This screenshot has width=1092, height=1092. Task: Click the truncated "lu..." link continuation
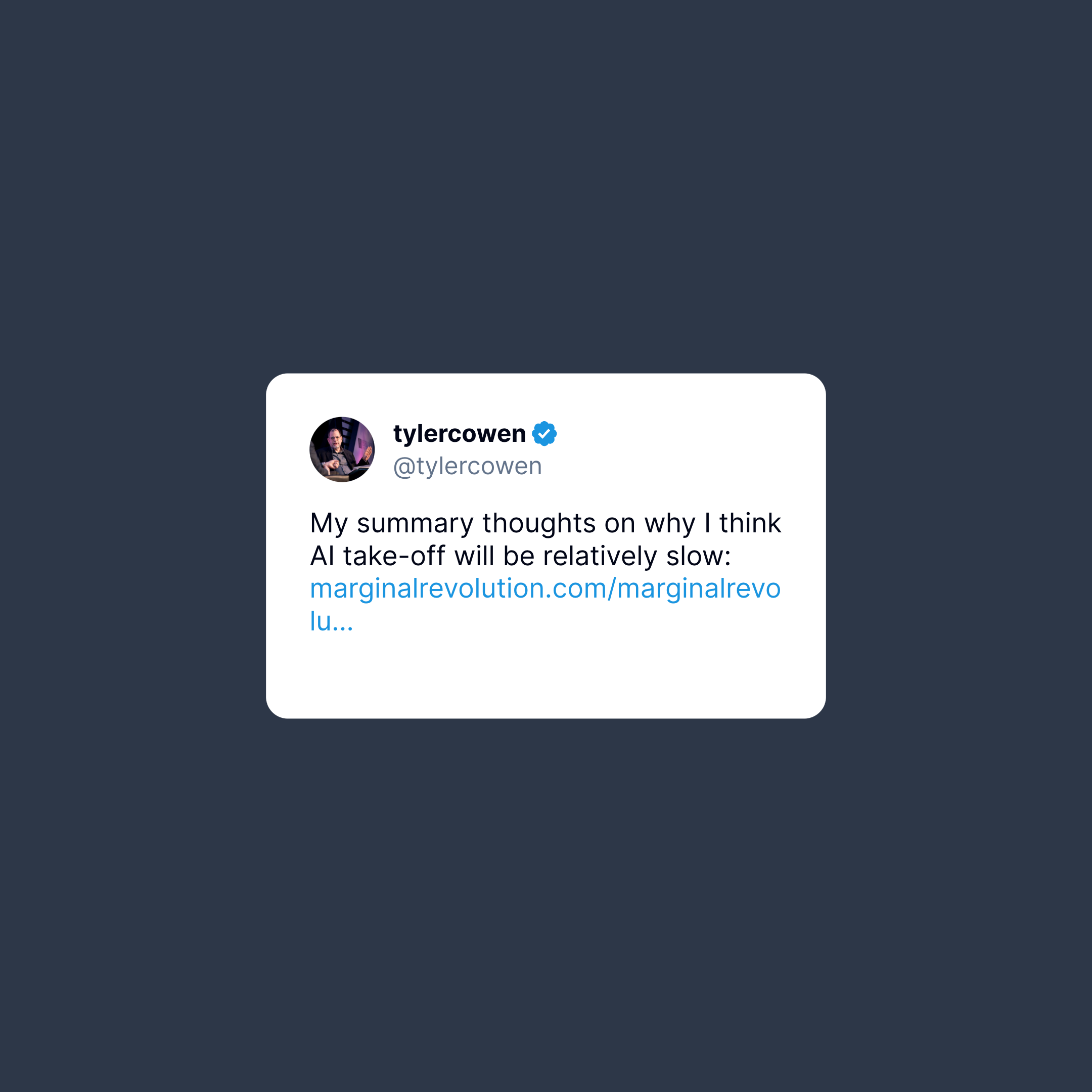tap(331, 621)
